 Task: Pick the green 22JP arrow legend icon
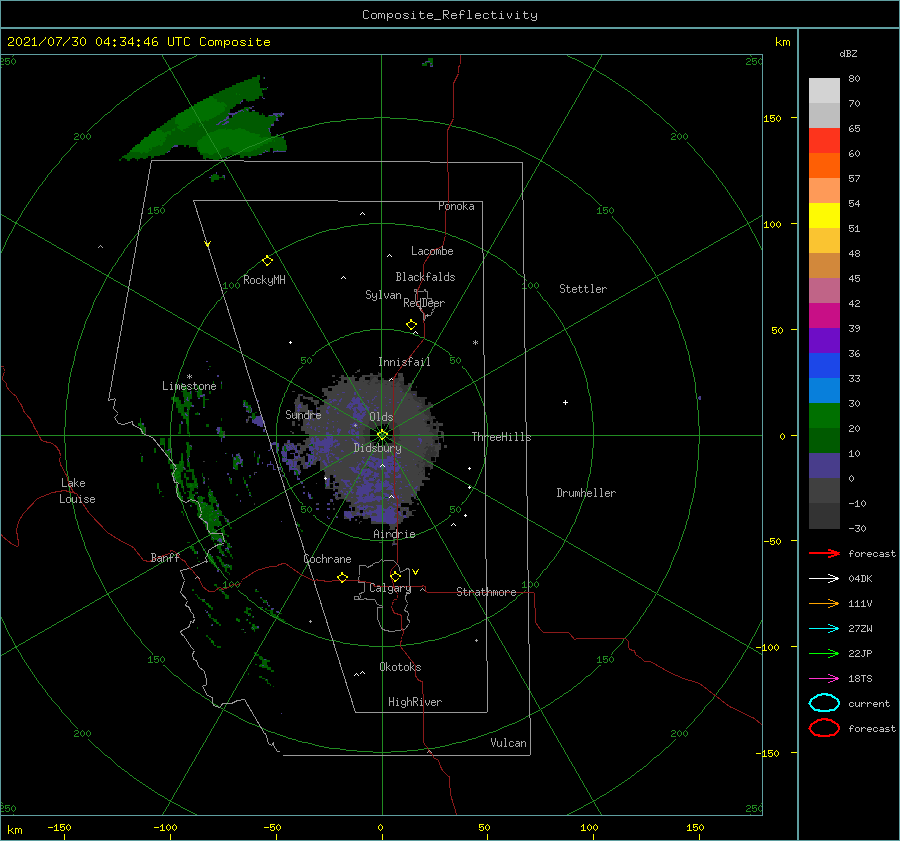tap(824, 653)
